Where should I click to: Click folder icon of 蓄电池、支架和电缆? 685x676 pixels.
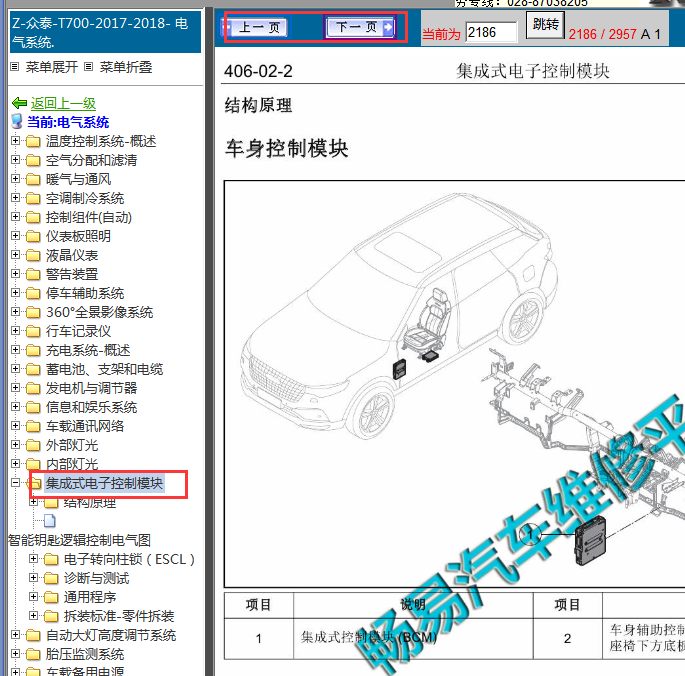pos(33,369)
